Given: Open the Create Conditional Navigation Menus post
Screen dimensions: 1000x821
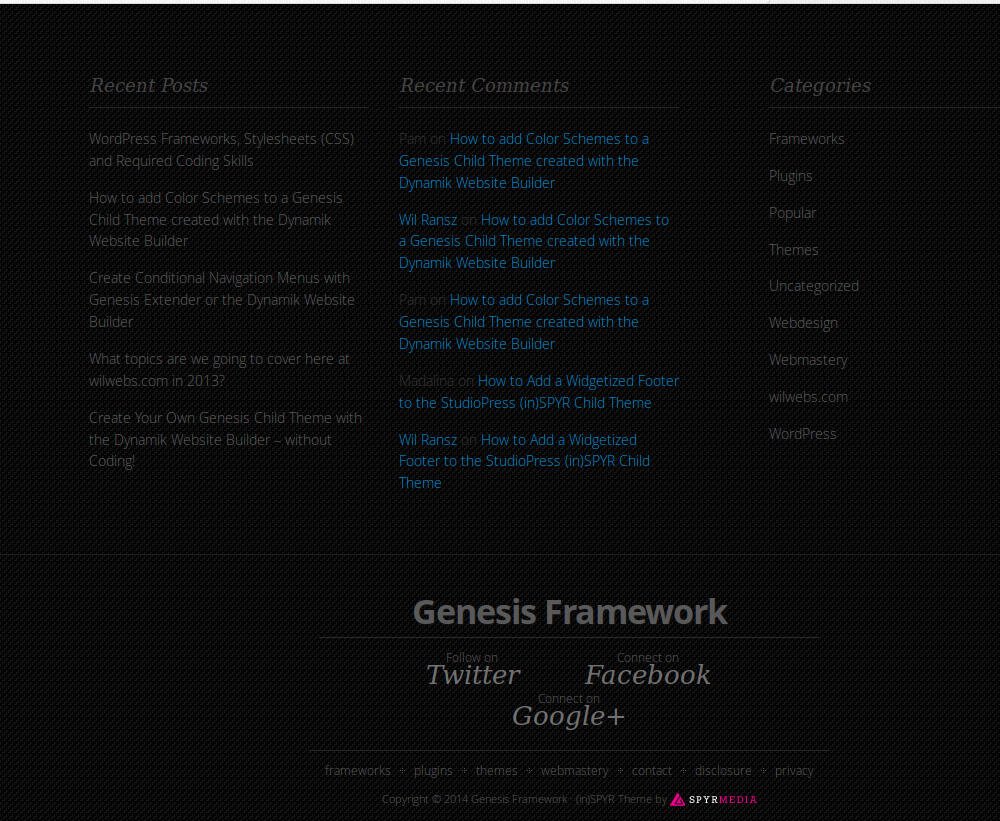Looking at the screenshot, I should coord(221,299).
